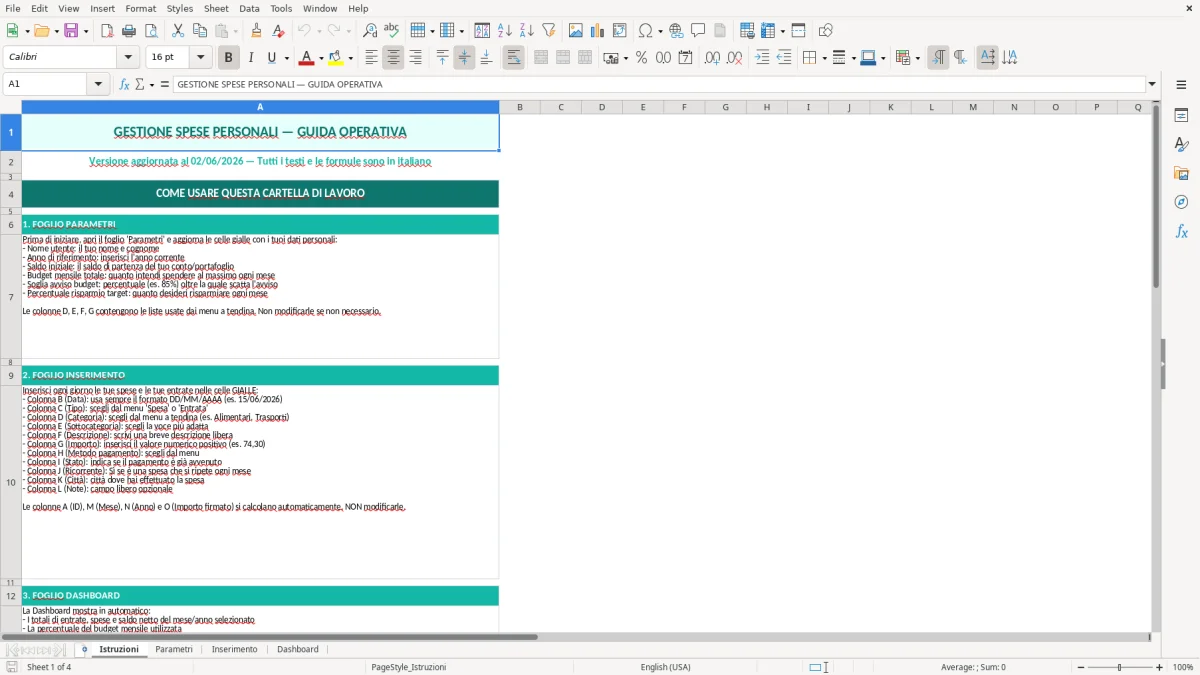Switch to the Inserimento sheet tab
The height and width of the screenshot is (675, 1200).
pyautogui.click(x=234, y=649)
